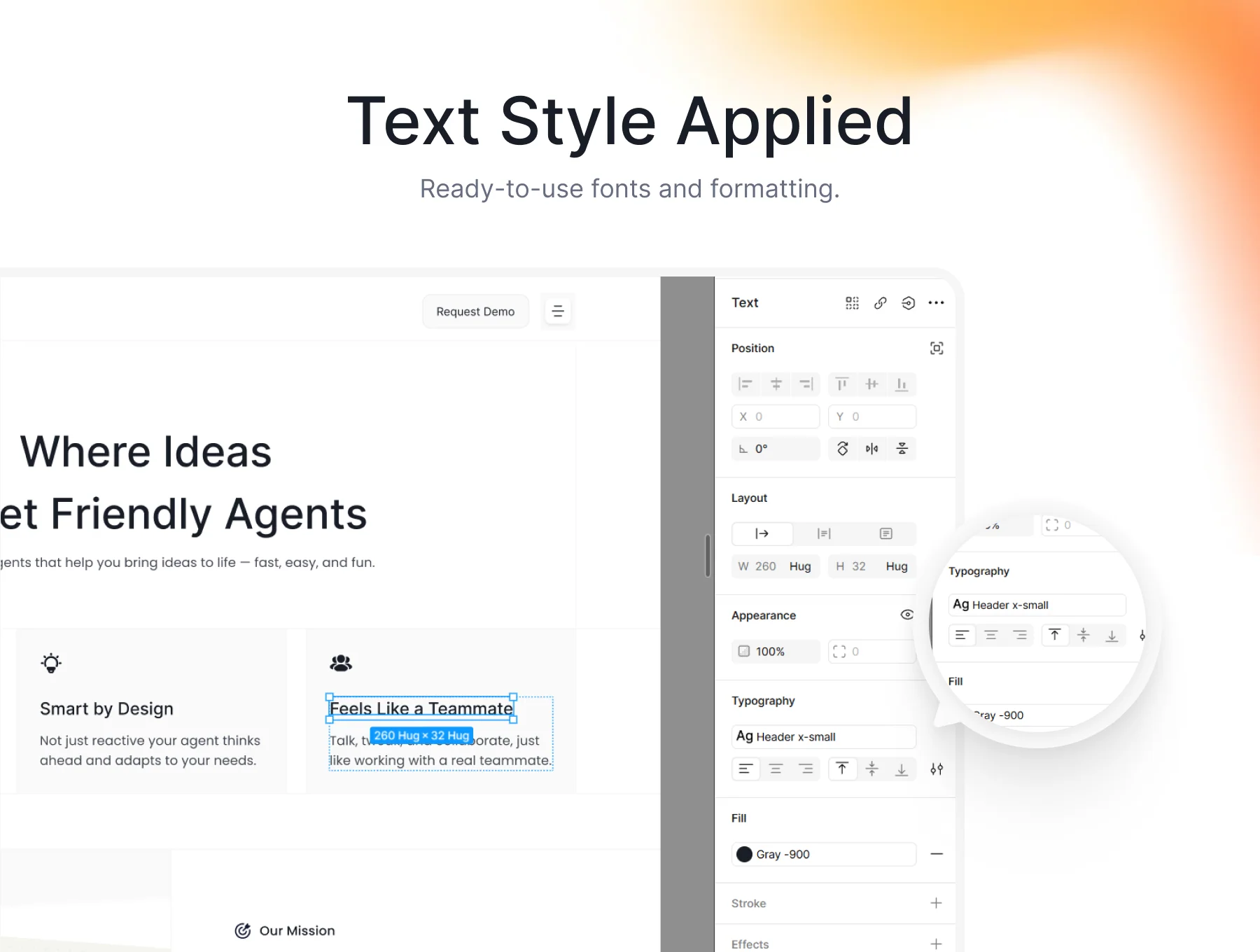The image size is (1260, 952).
Task: Click the link icon in Text header
Action: (881, 303)
